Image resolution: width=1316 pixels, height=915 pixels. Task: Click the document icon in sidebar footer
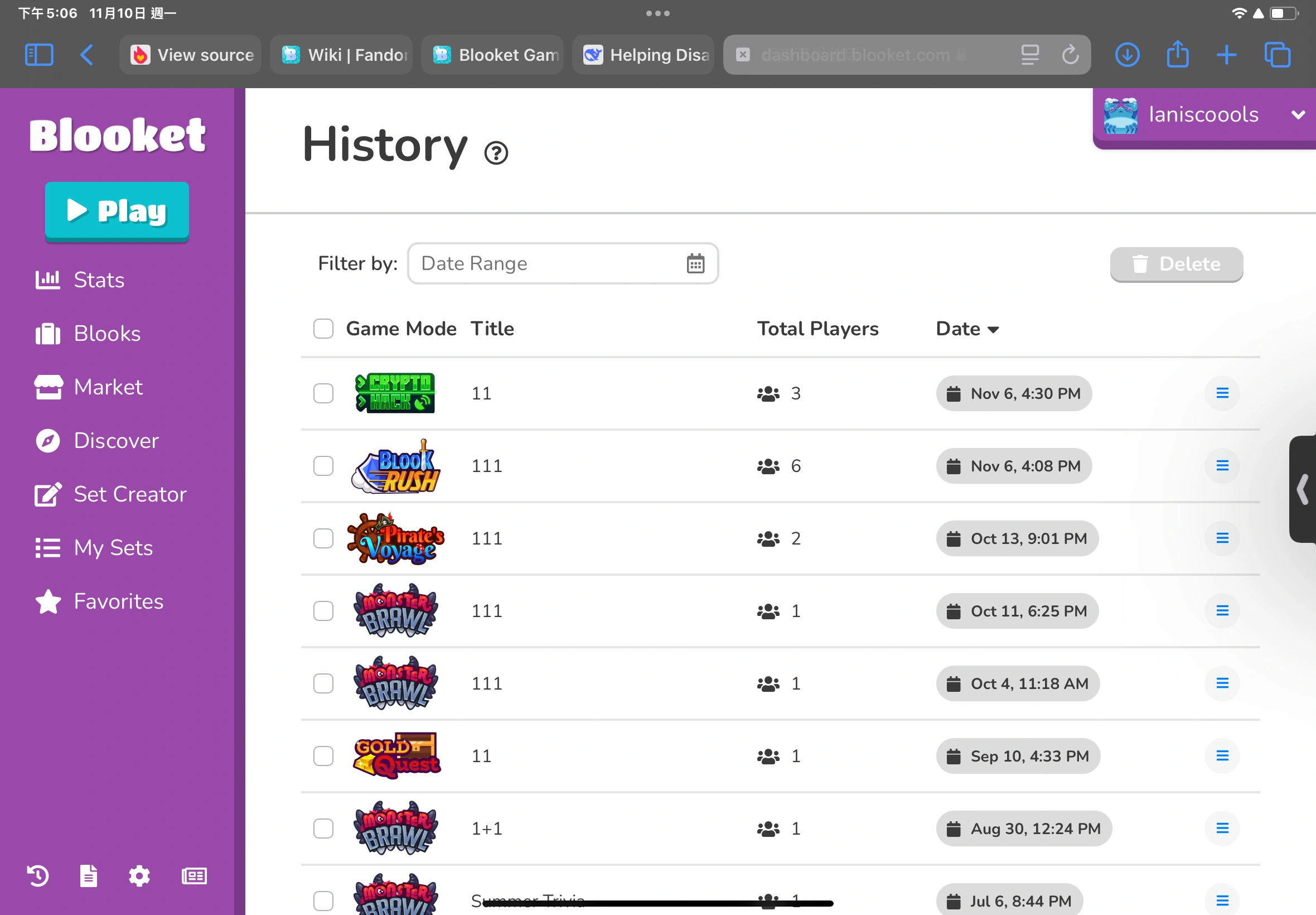pos(88,875)
